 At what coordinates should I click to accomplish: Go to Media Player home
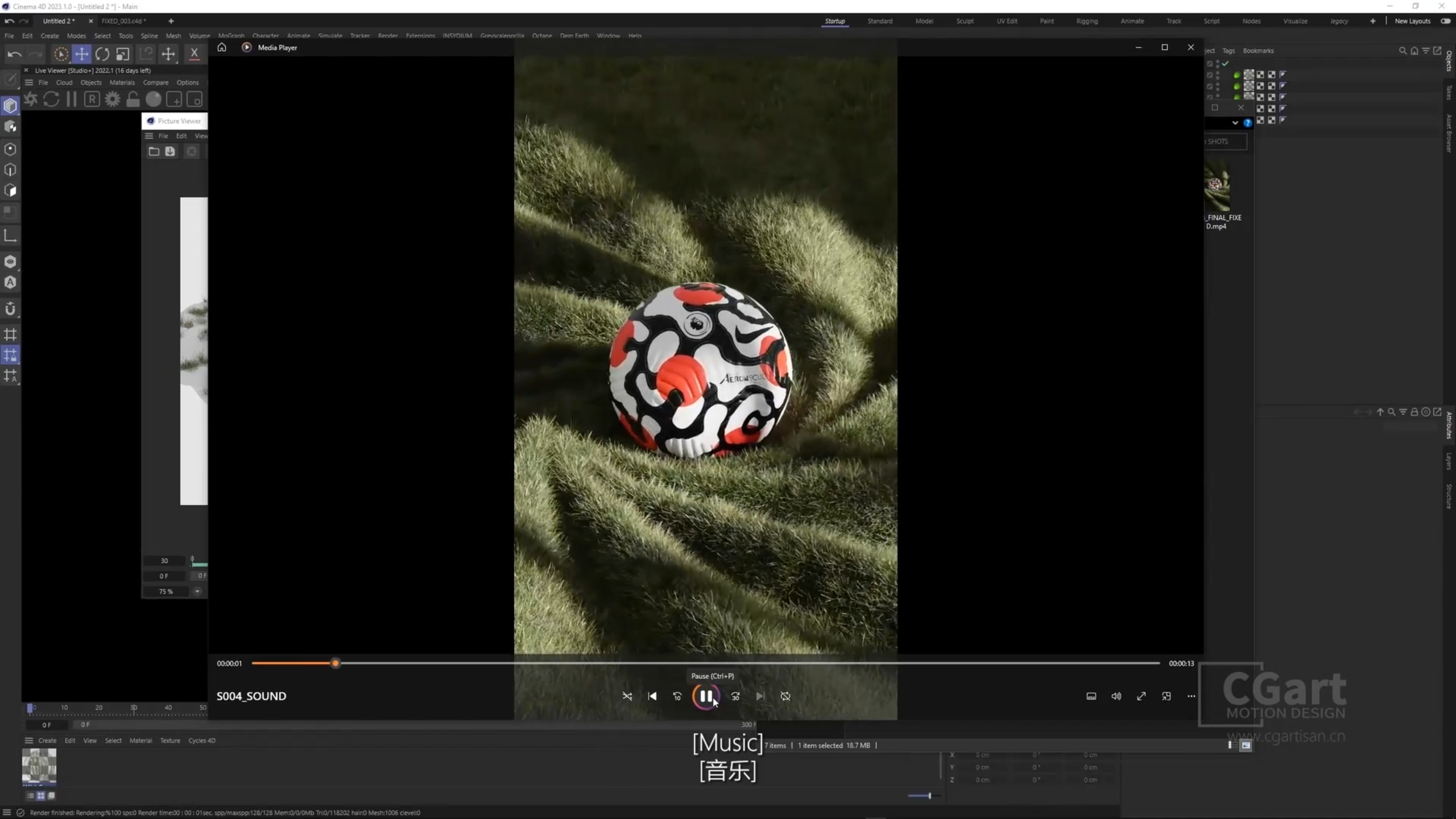click(x=222, y=47)
